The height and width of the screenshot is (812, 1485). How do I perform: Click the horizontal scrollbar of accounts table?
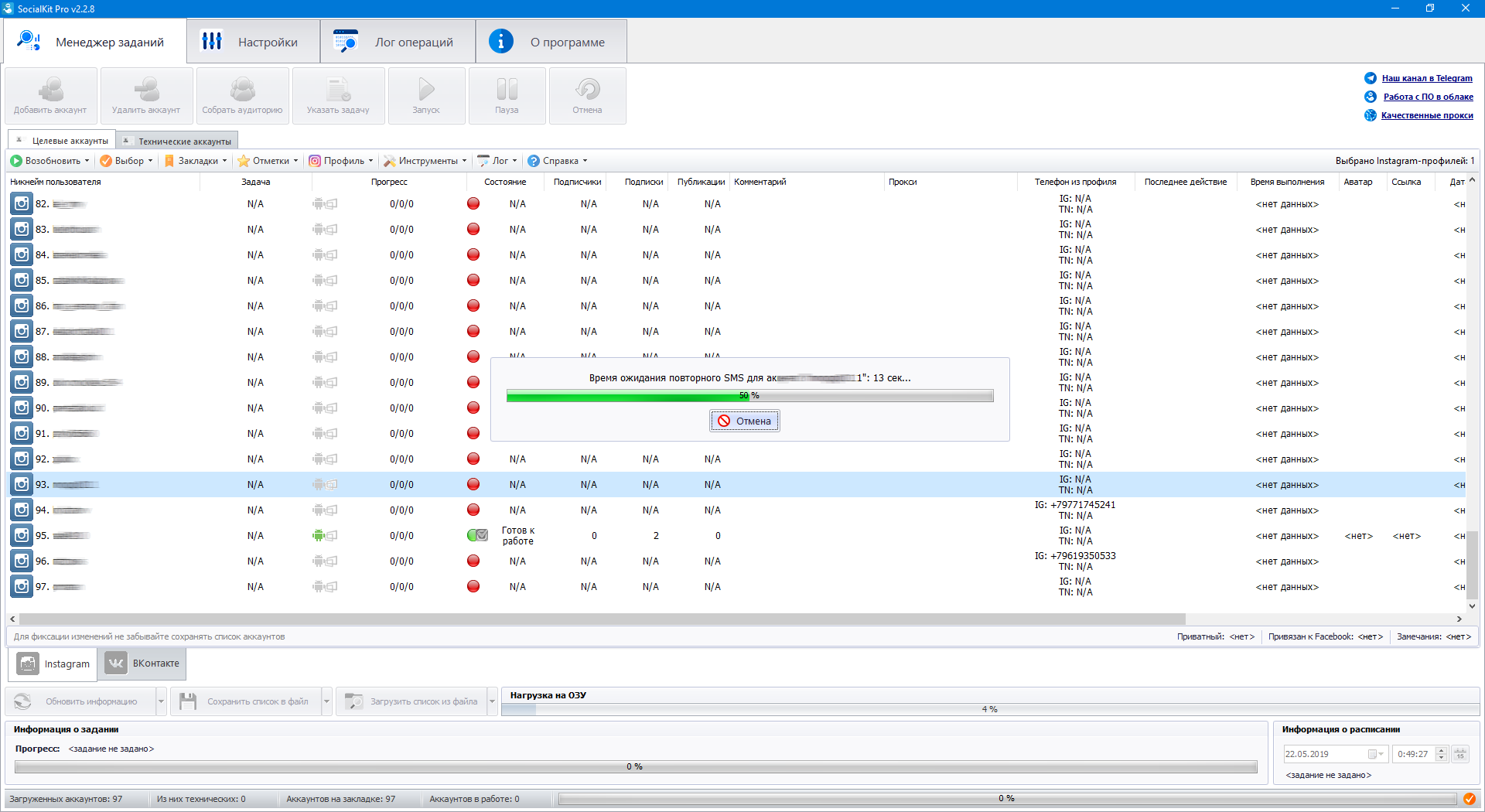(x=603, y=619)
